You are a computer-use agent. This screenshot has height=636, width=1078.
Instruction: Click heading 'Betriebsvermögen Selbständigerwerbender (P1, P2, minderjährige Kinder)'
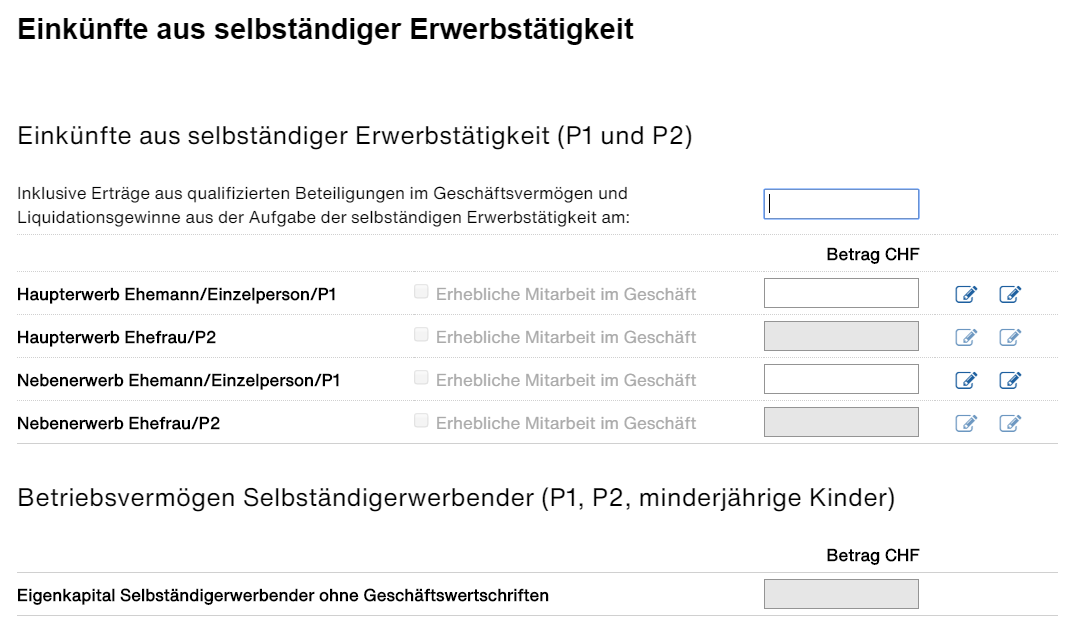(x=456, y=498)
